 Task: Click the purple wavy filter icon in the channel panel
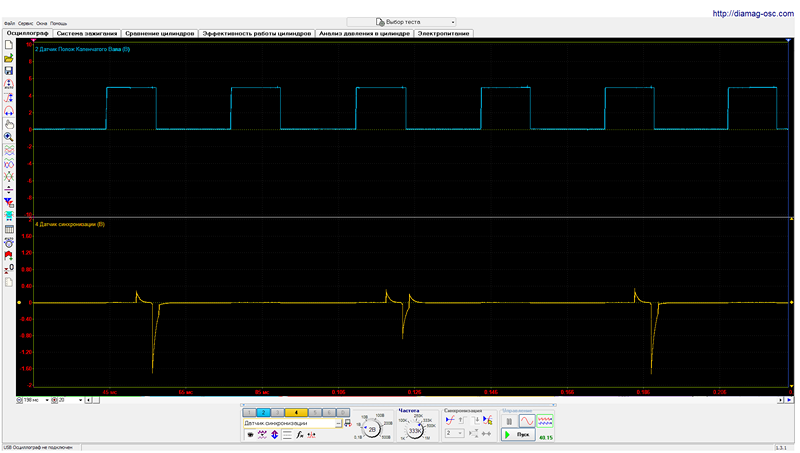[x=262, y=435]
